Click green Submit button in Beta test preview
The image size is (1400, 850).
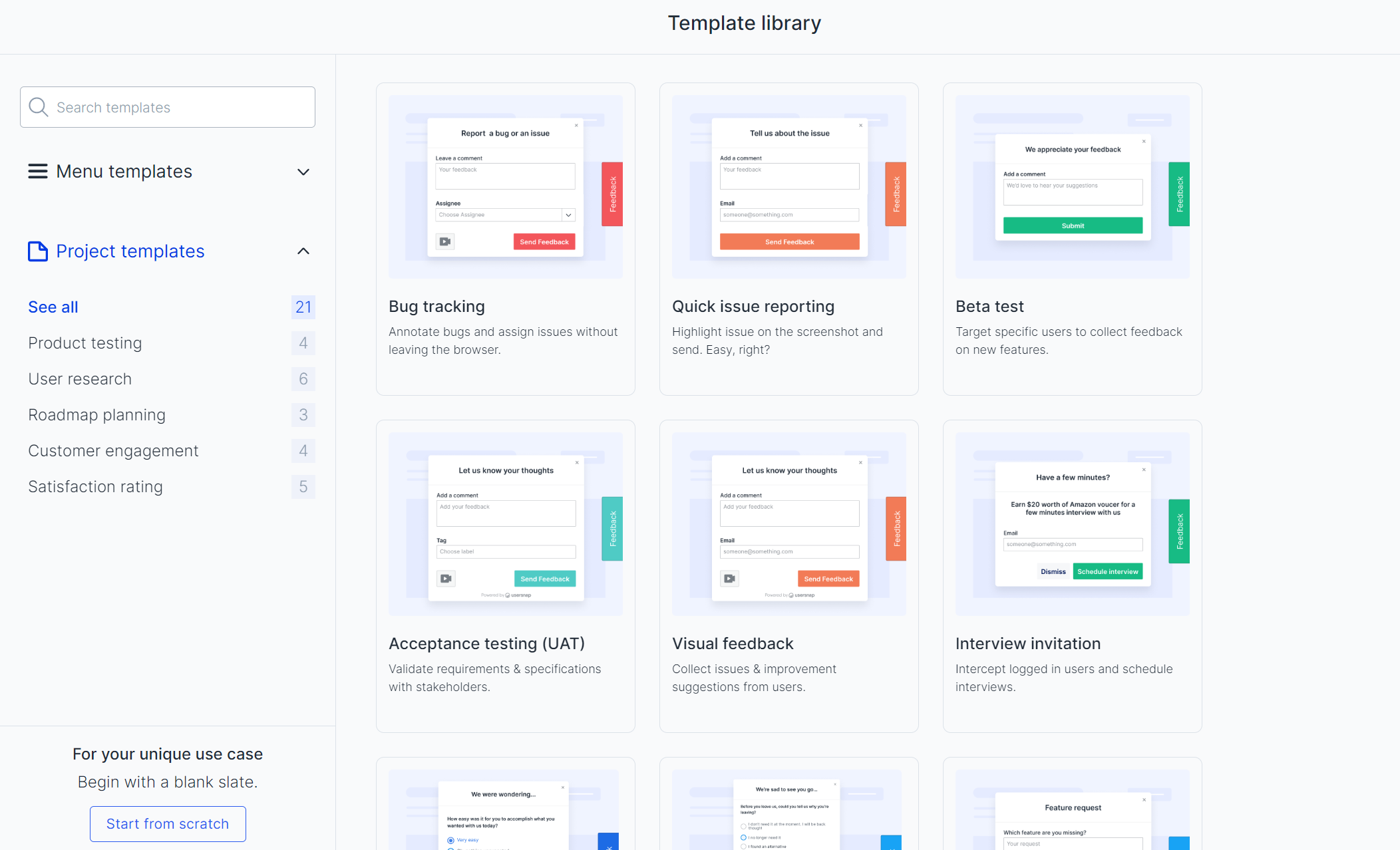pyautogui.click(x=1072, y=225)
